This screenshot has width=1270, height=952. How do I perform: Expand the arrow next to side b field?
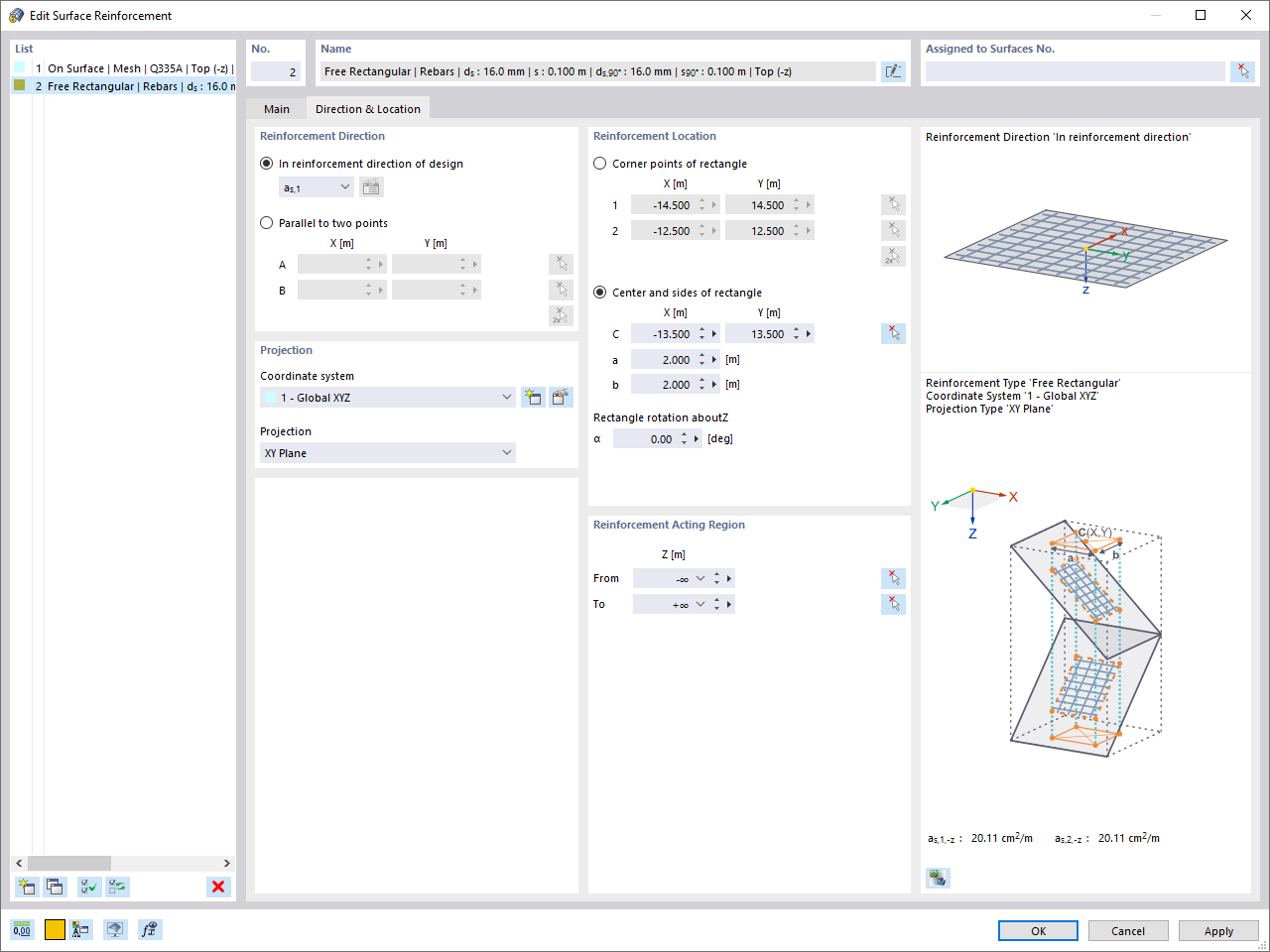pyautogui.click(x=714, y=385)
